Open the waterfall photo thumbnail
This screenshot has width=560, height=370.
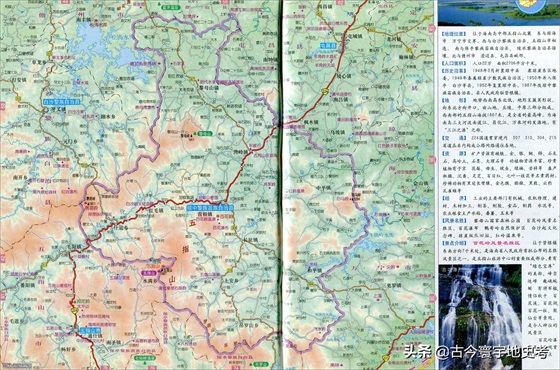(x=480, y=317)
